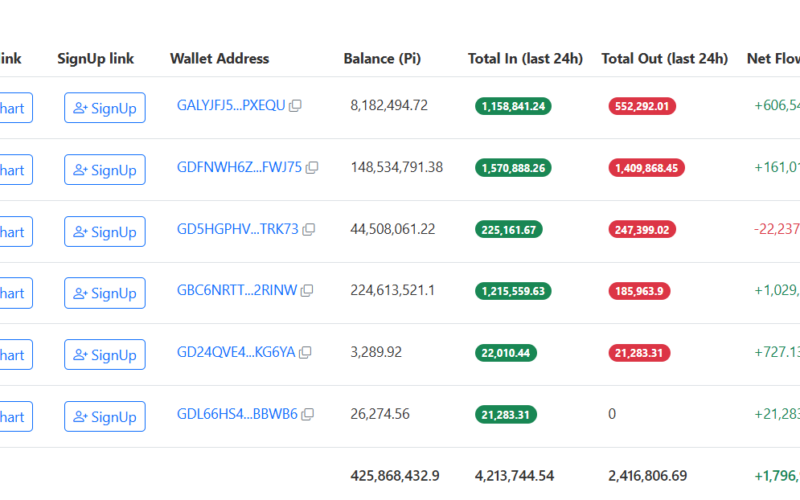
Task: Click copy icon beside GD5HGPHV...TRK73
Action: tap(309, 230)
